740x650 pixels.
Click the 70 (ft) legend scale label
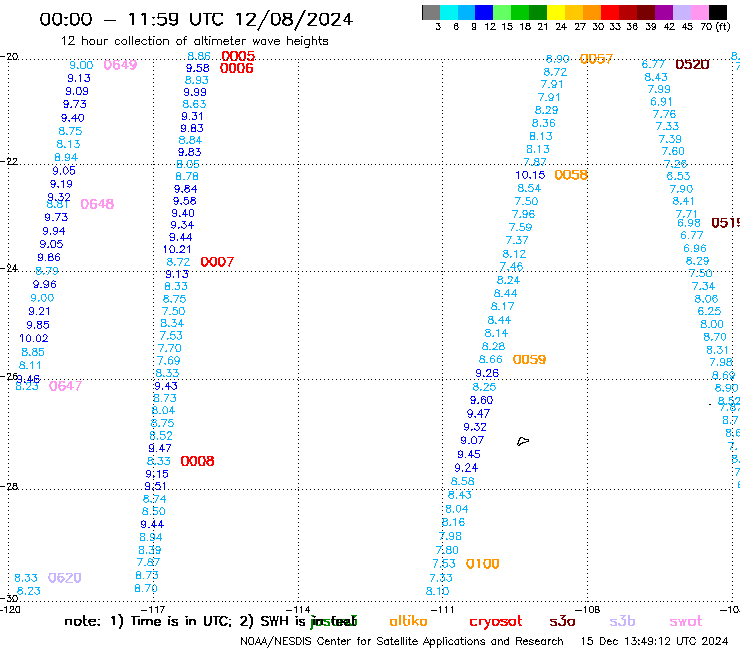pyautogui.click(x=715, y=27)
